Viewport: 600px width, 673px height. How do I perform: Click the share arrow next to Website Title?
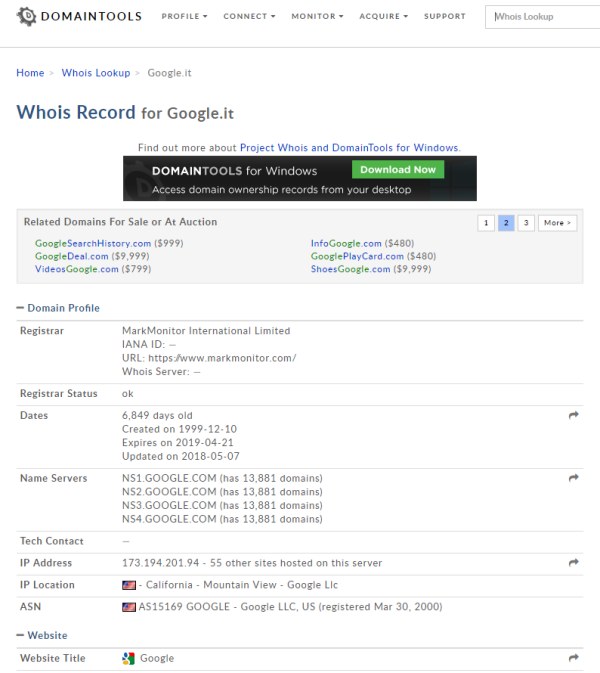pyautogui.click(x=574, y=658)
